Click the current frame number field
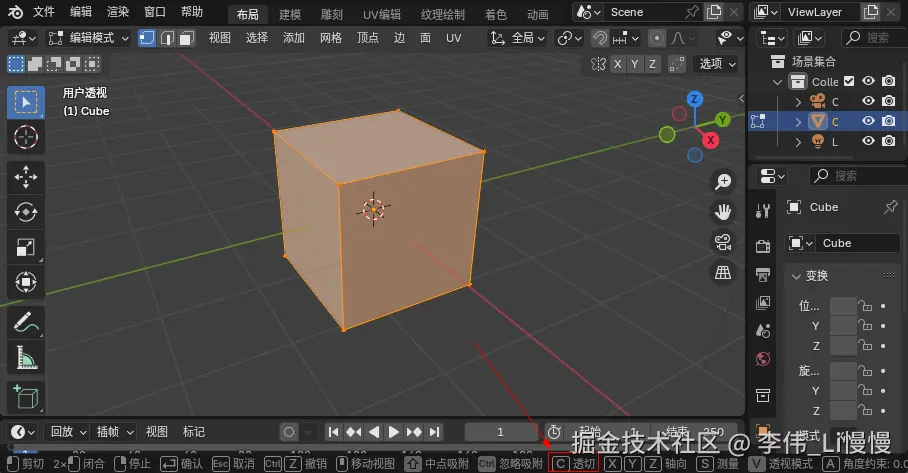The width and height of the screenshot is (908, 473). pos(500,432)
